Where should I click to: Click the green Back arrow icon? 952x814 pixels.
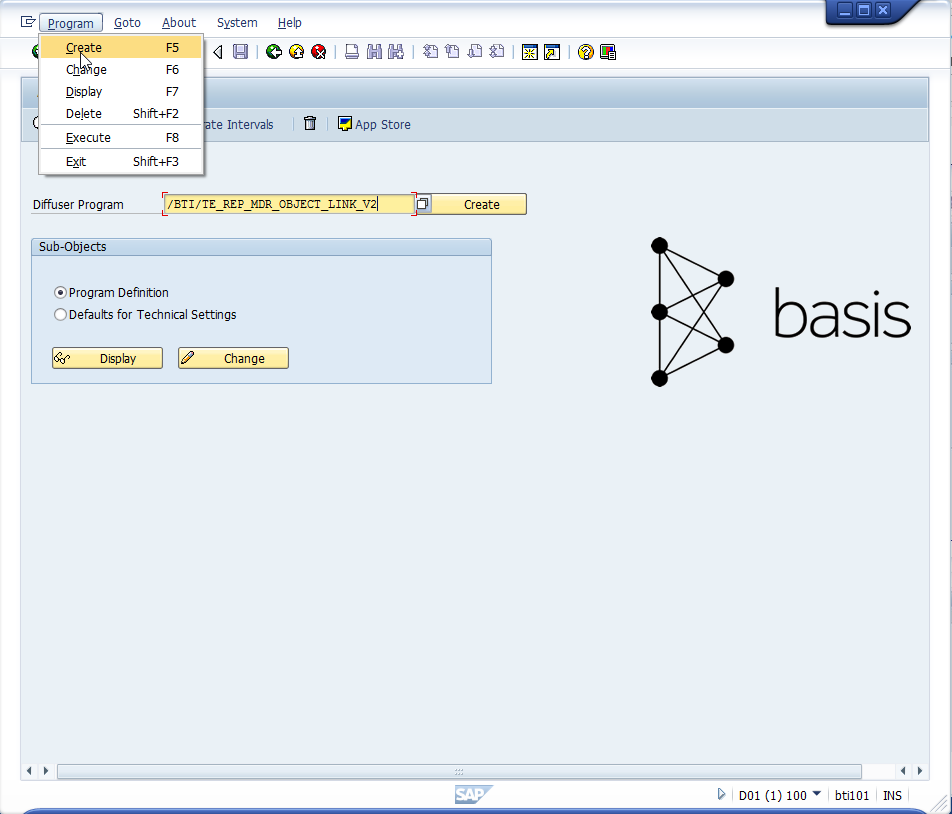[274, 52]
